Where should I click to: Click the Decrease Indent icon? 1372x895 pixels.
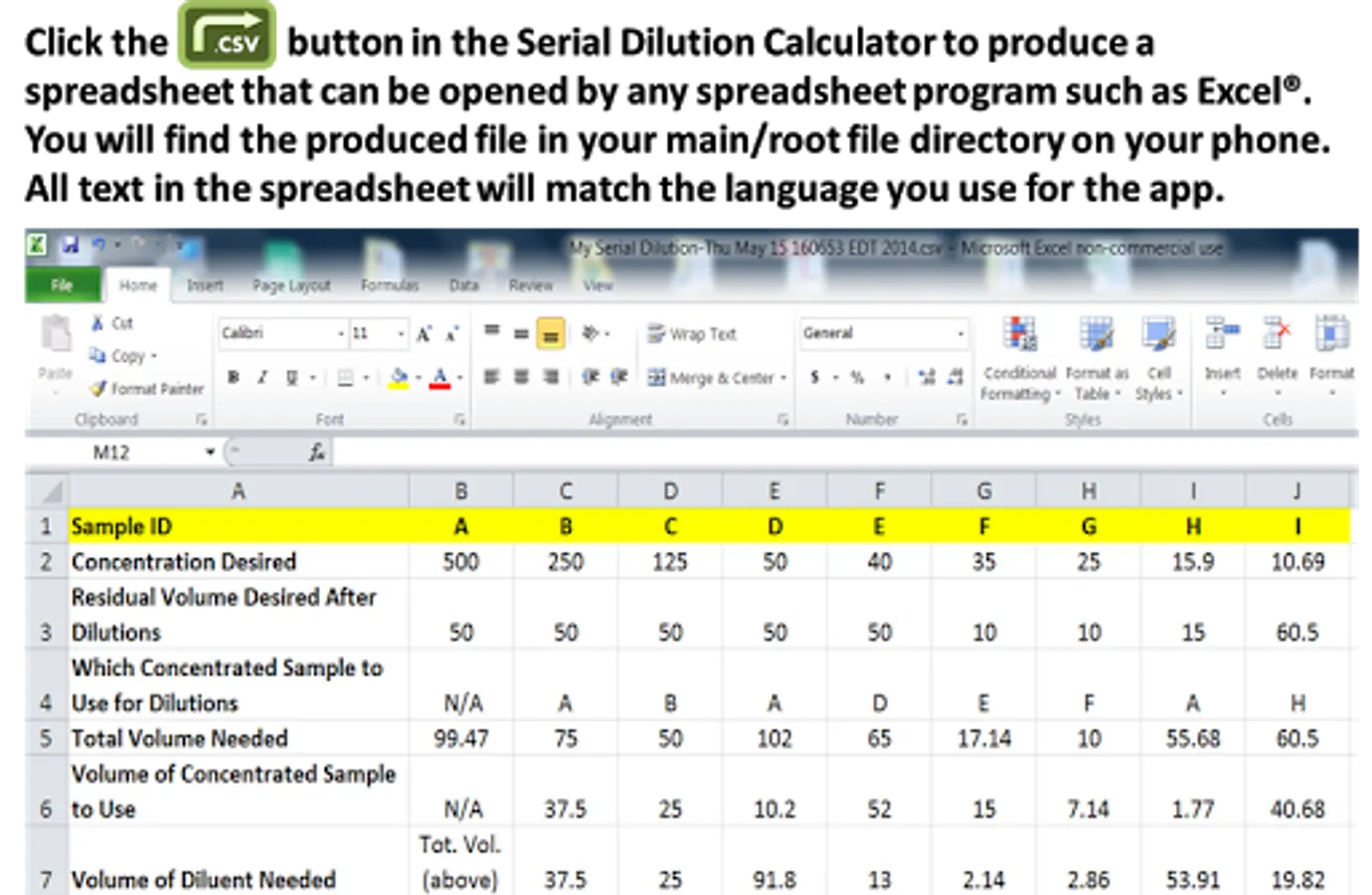tap(591, 377)
